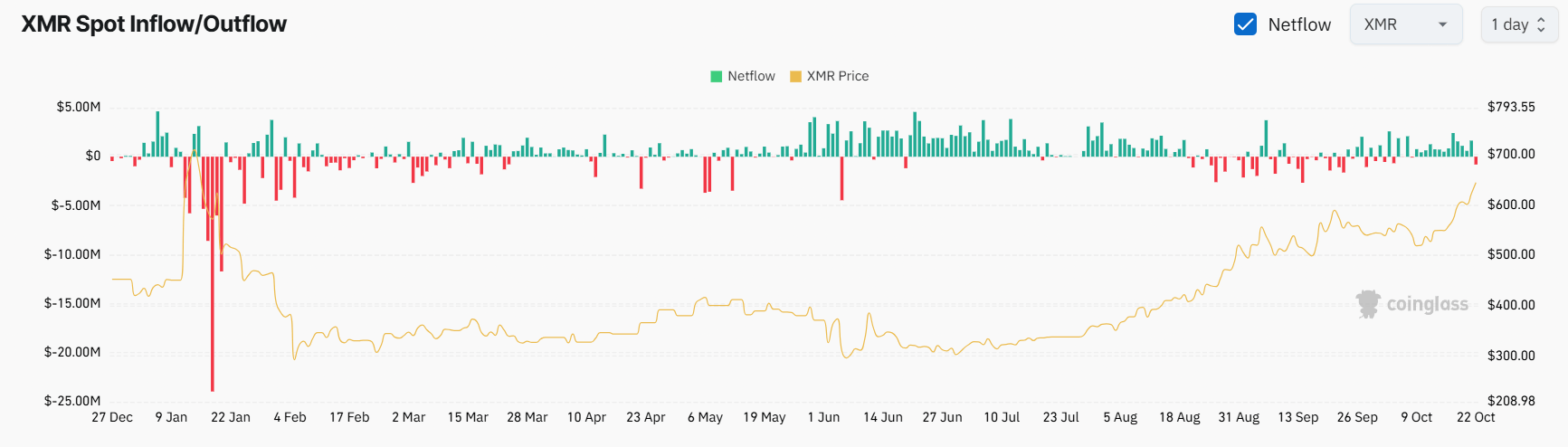Click the $400.00 price axis label
This screenshot has height=447, width=1568.
pos(1511,305)
